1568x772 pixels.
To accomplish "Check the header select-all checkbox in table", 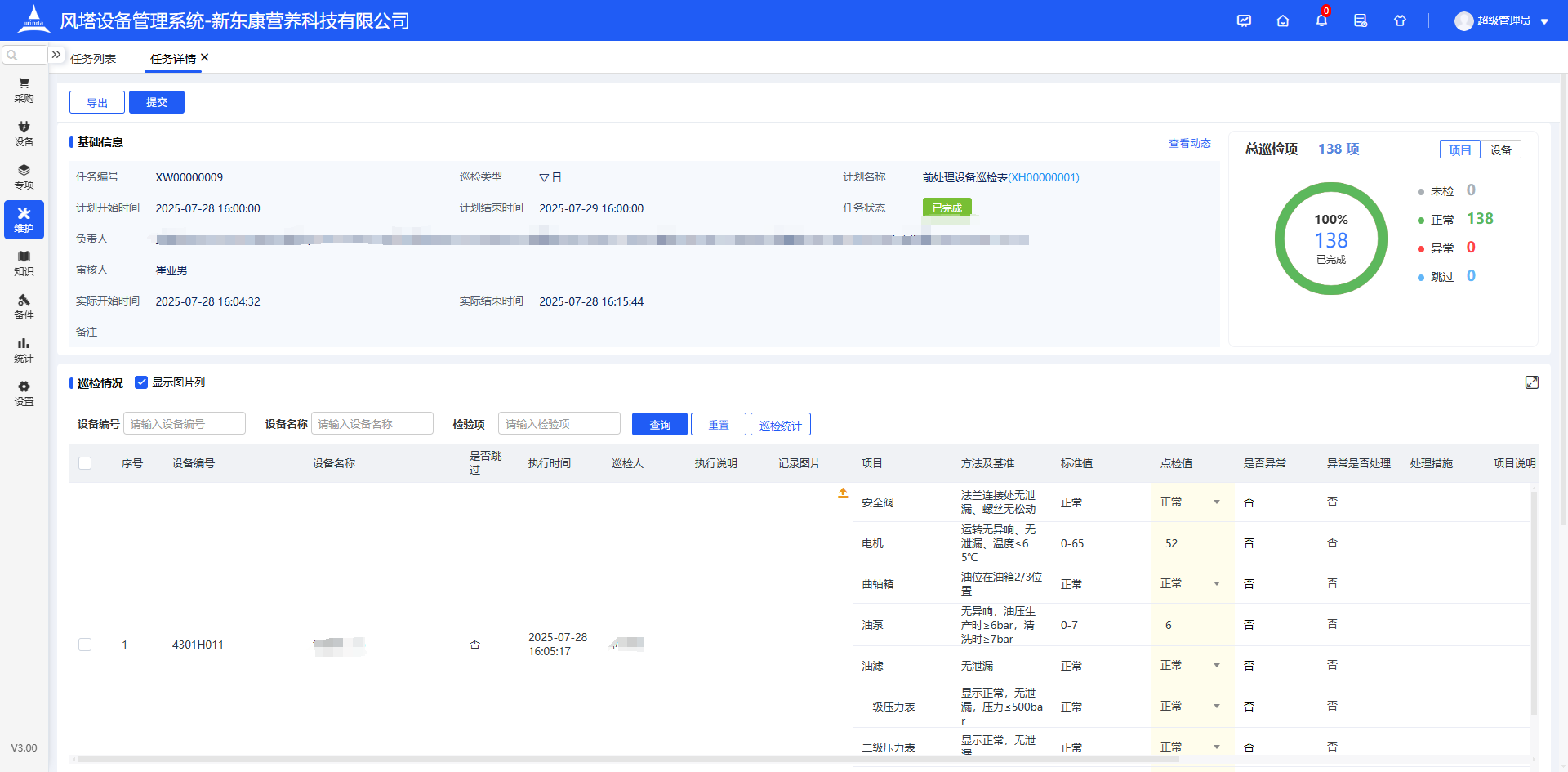I will 85,462.
